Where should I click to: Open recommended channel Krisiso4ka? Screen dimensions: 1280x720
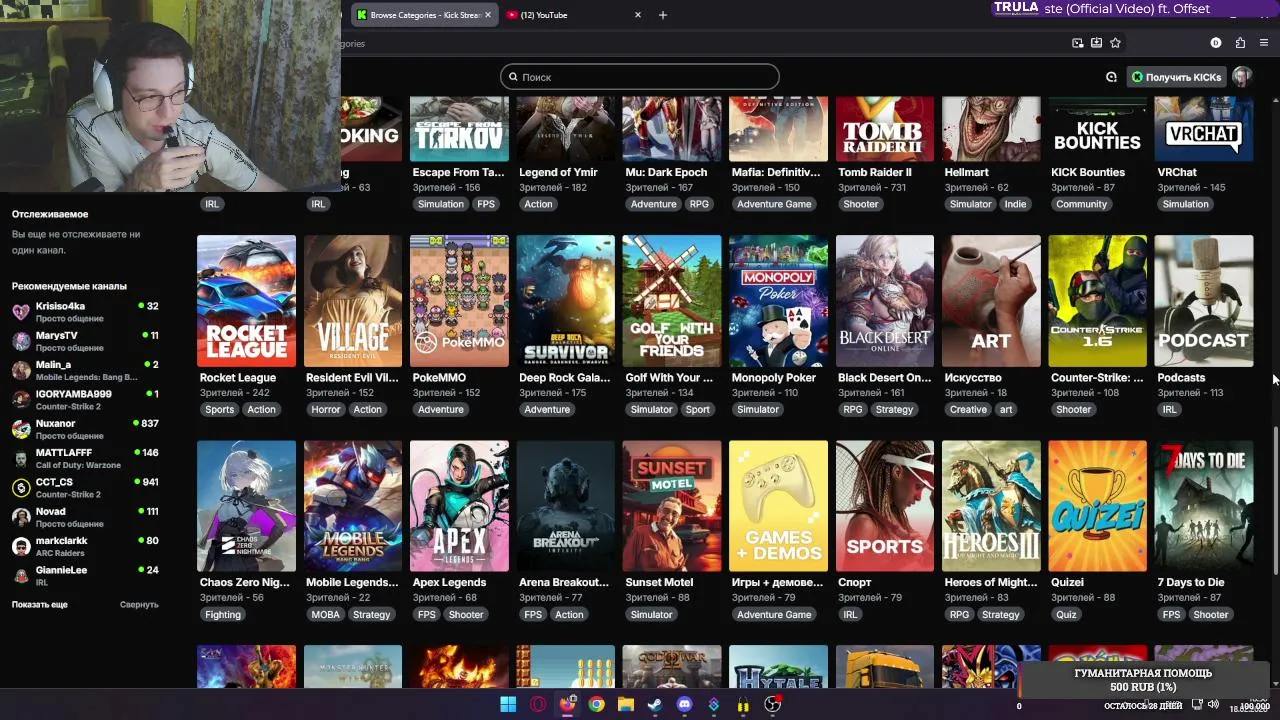(85, 311)
